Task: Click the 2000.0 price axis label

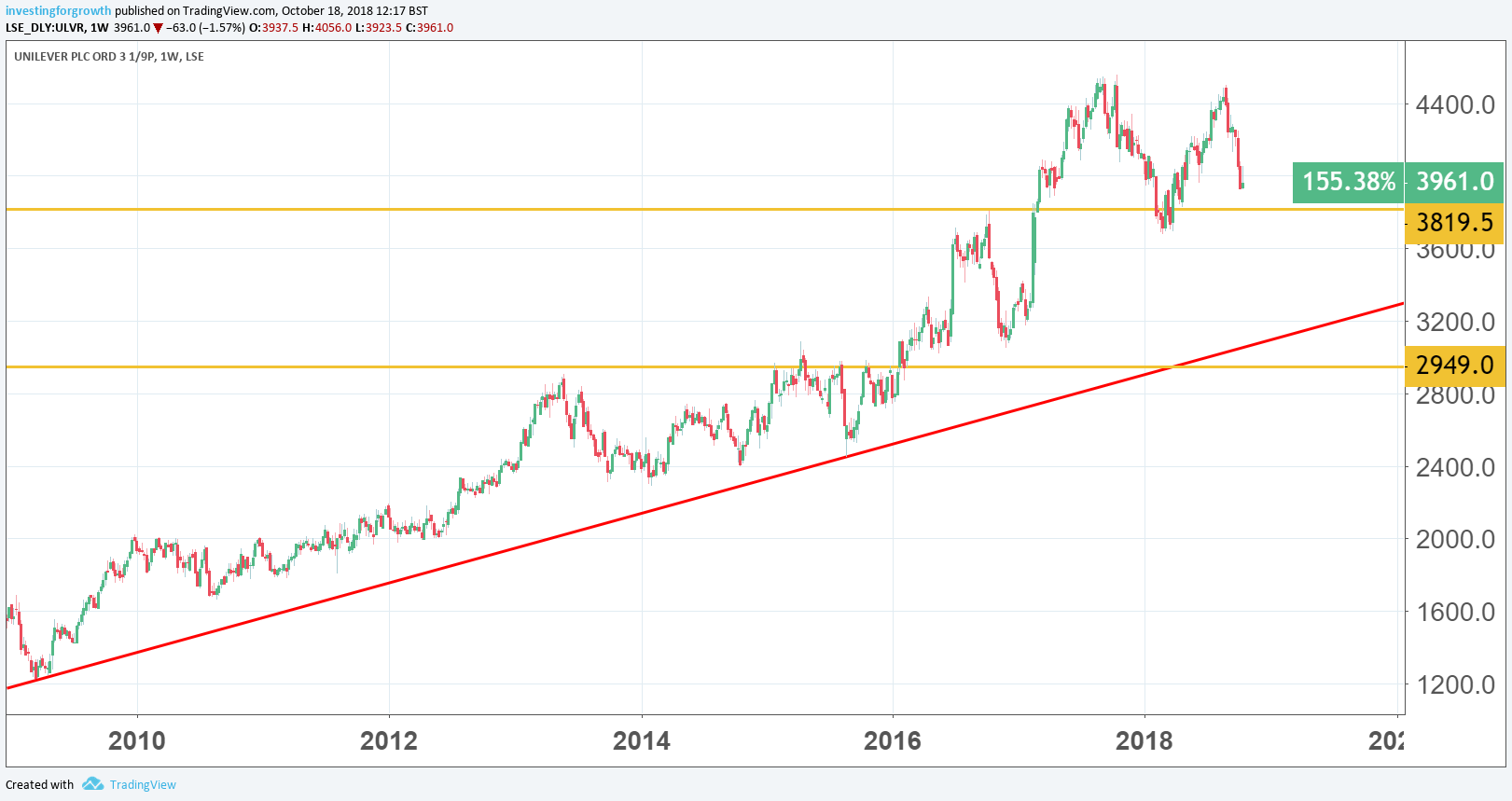Action: 1455,539
